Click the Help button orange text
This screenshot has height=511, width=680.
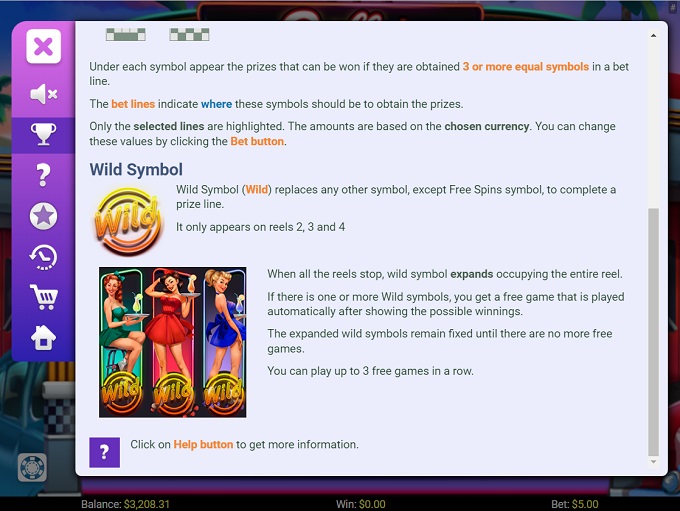[203, 445]
